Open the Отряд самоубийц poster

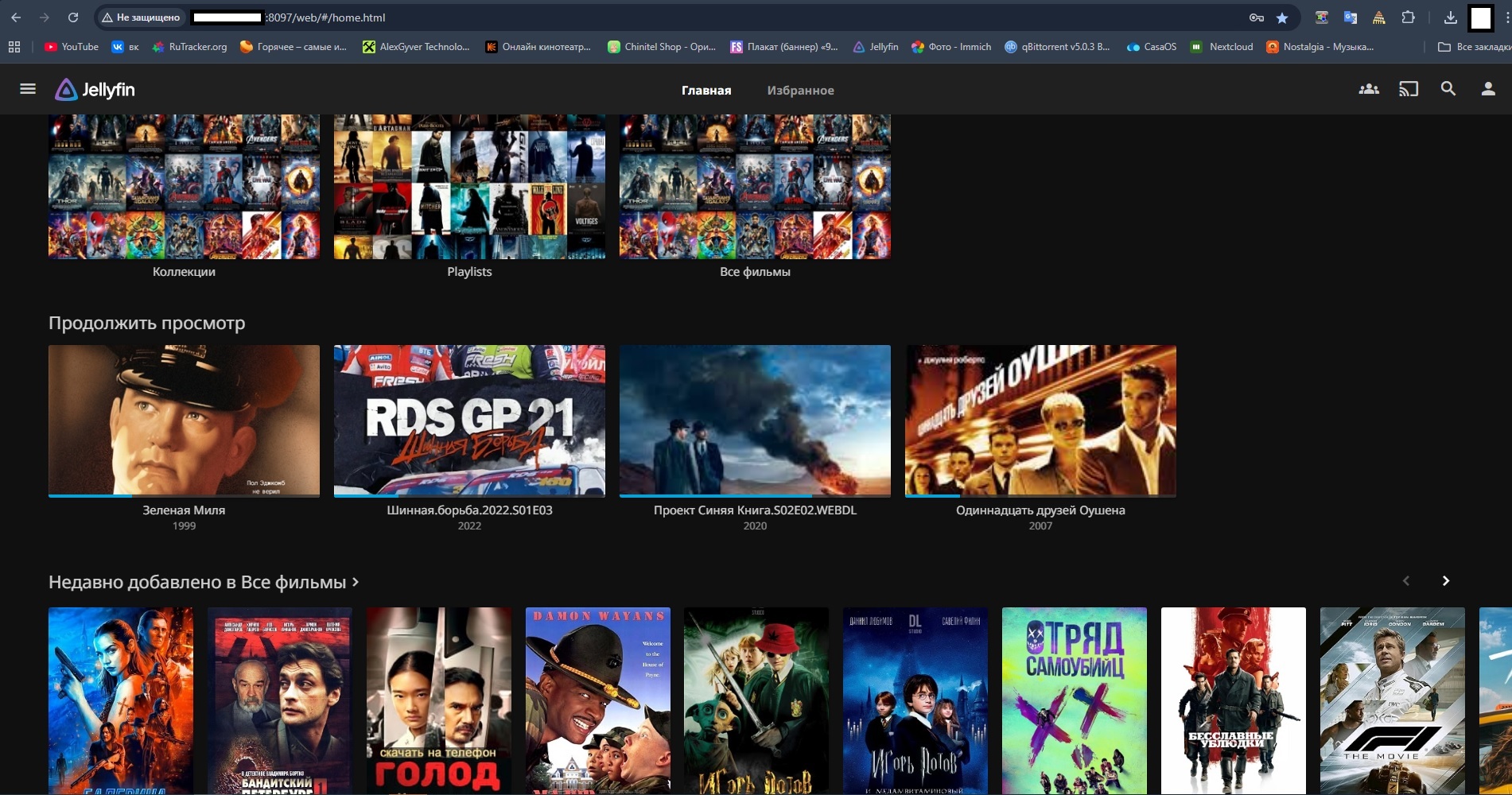[1075, 701]
